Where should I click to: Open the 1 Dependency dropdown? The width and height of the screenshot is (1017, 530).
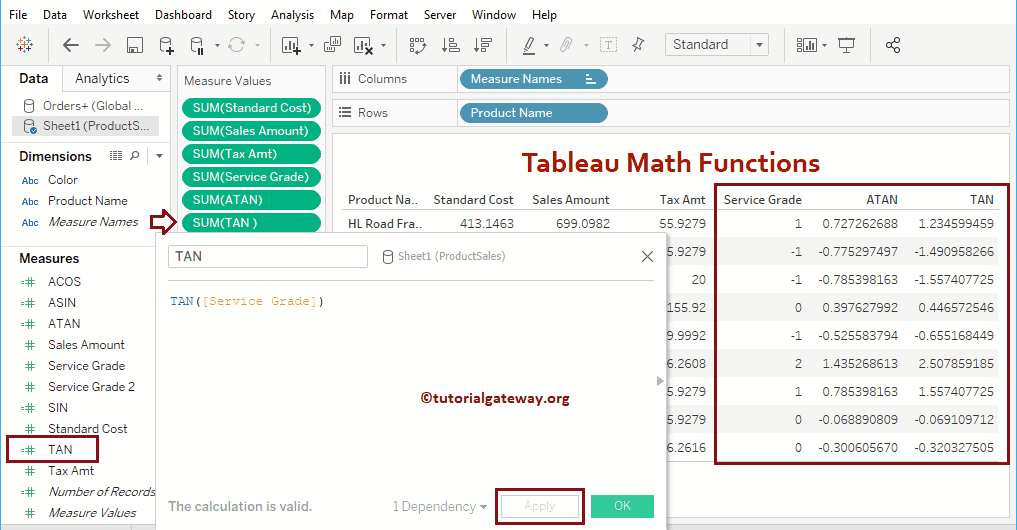[440, 507]
